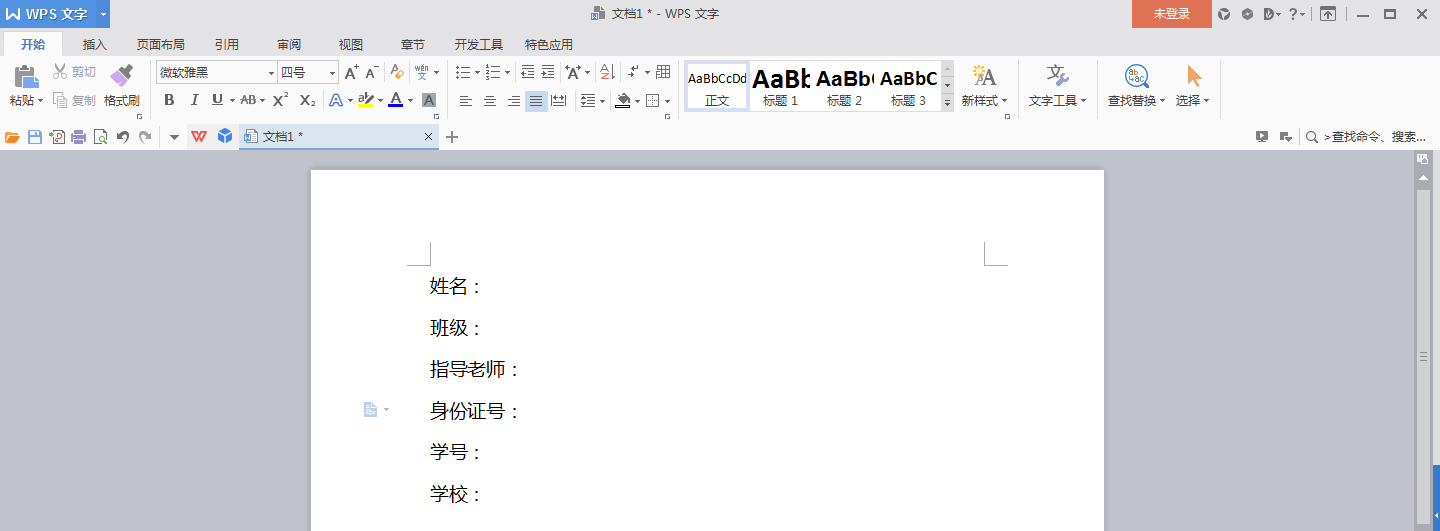
Task: Click 未登录 login button
Action: tap(1172, 14)
